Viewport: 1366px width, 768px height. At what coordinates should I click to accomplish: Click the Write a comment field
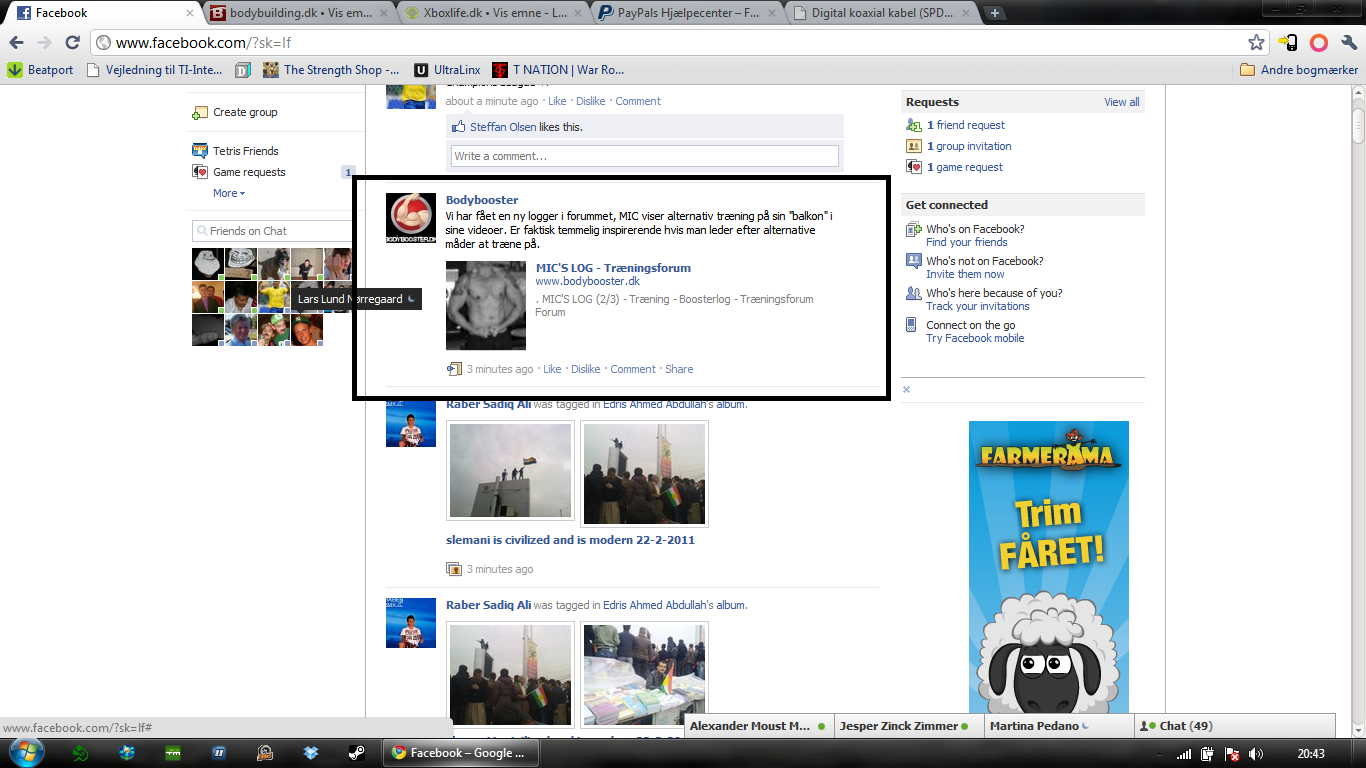click(x=644, y=156)
